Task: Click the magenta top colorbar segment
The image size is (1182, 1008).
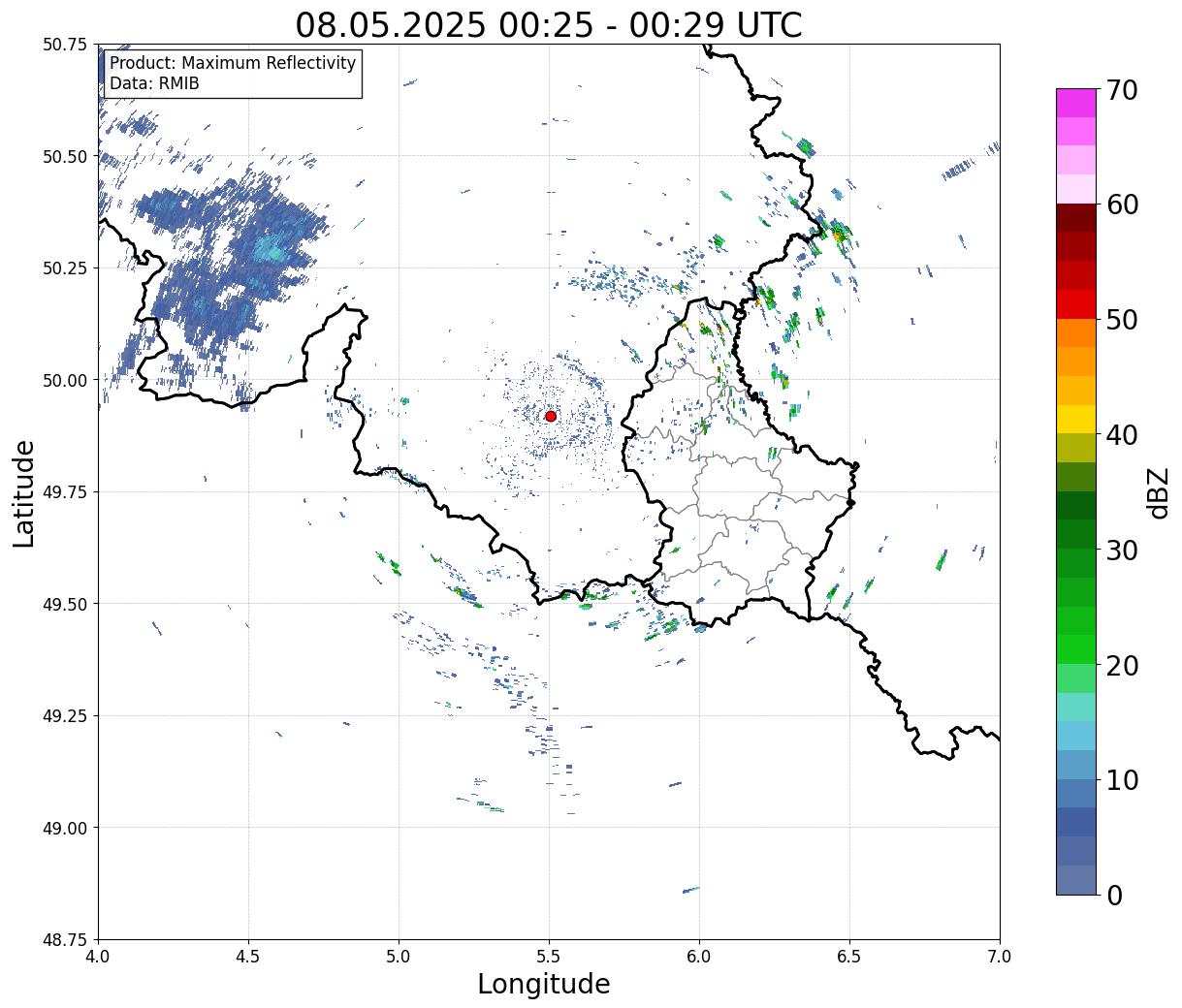Action: click(1076, 103)
